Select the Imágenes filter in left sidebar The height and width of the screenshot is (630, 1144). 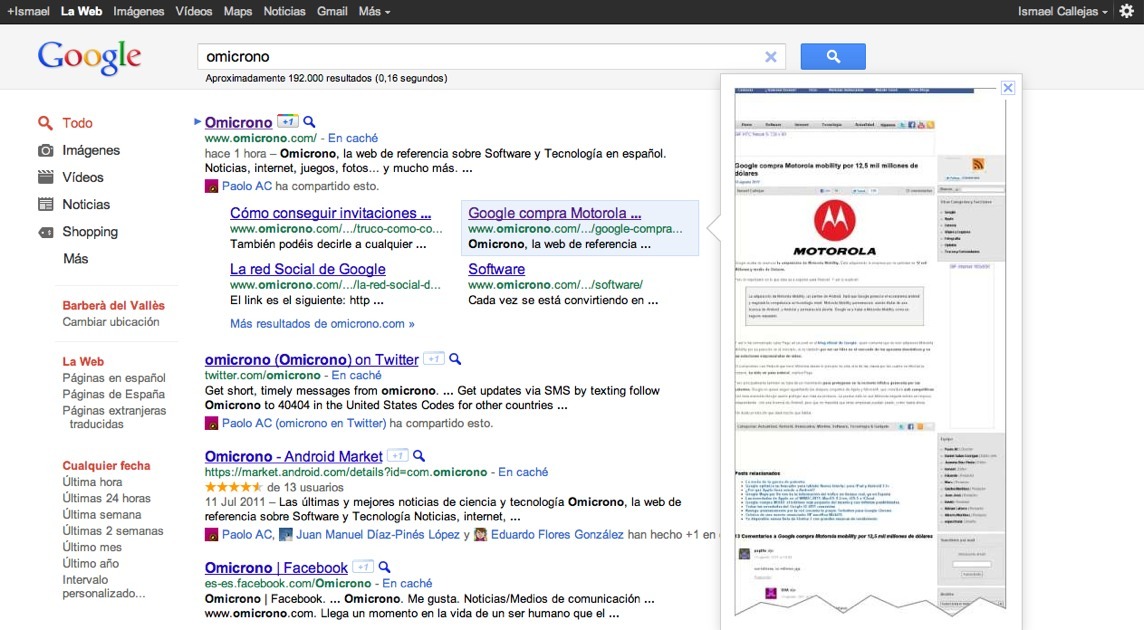91,150
